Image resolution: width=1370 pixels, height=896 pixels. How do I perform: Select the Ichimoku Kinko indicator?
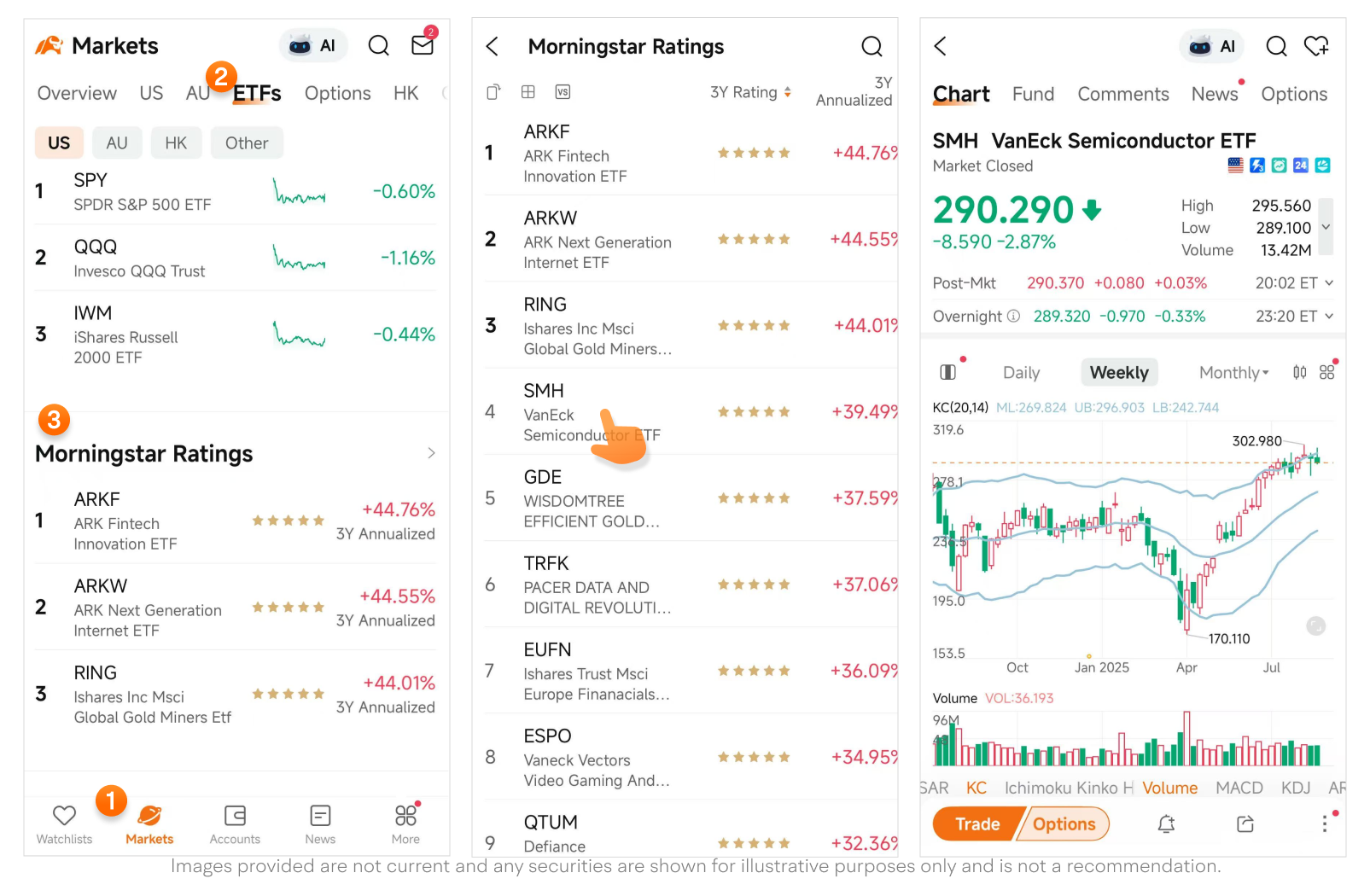coord(1069,788)
